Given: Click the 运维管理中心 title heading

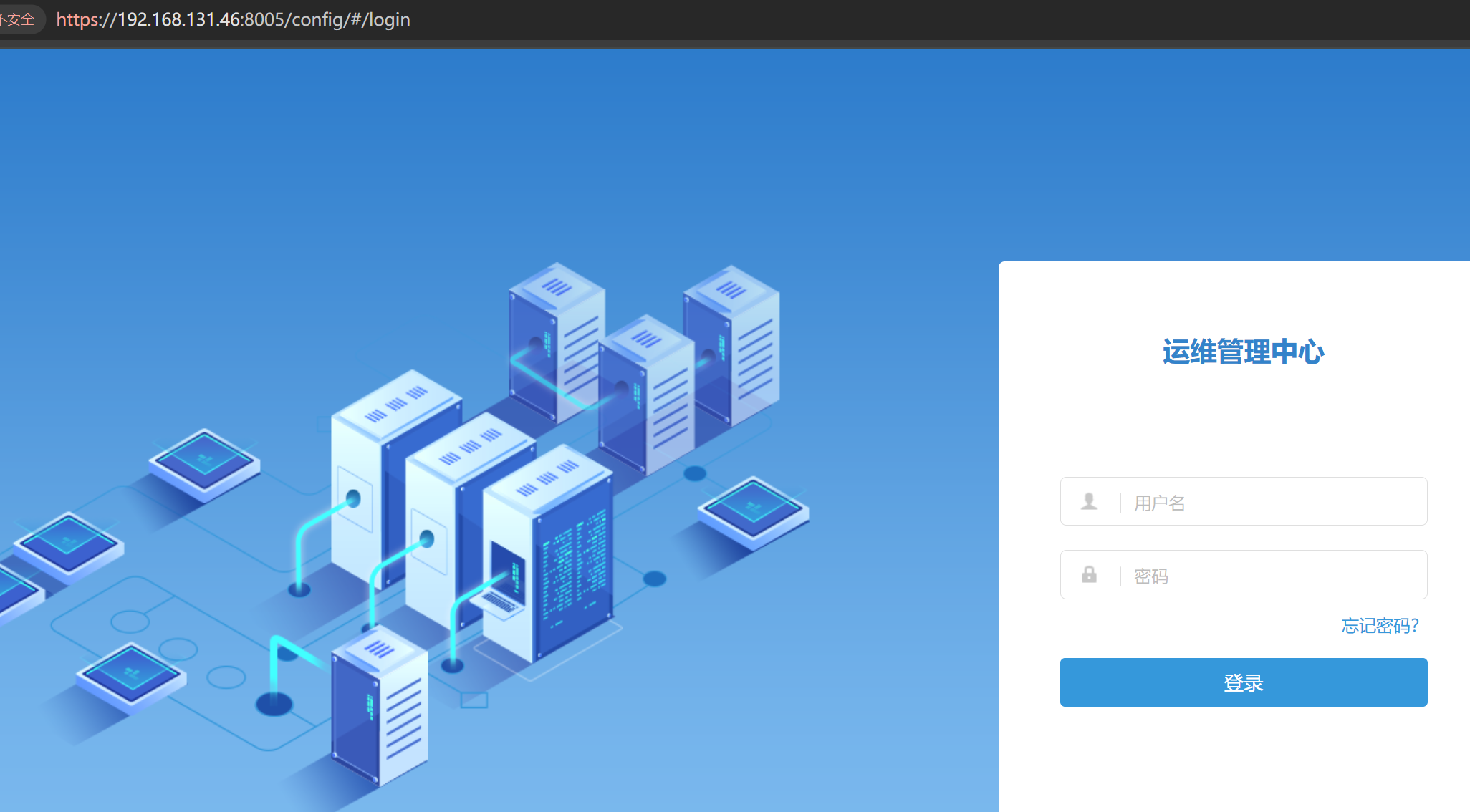Looking at the screenshot, I should (x=1243, y=352).
